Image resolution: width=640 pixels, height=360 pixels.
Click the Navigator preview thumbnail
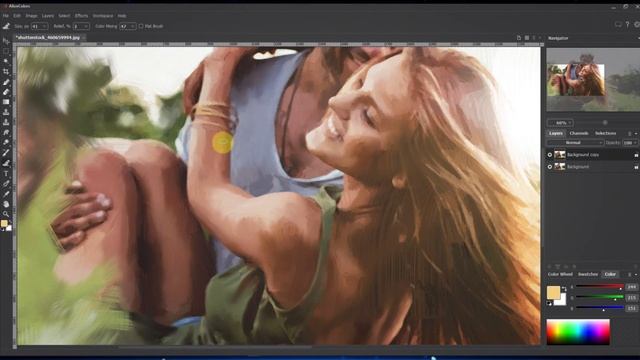pyautogui.click(x=593, y=80)
